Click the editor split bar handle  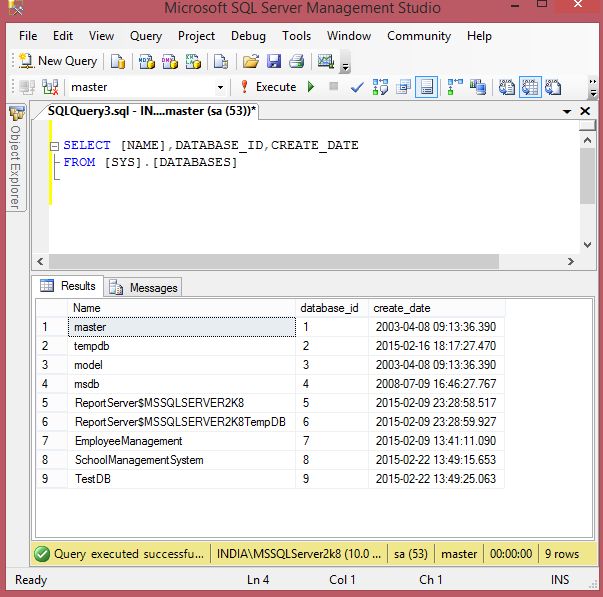(x=587, y=125)
